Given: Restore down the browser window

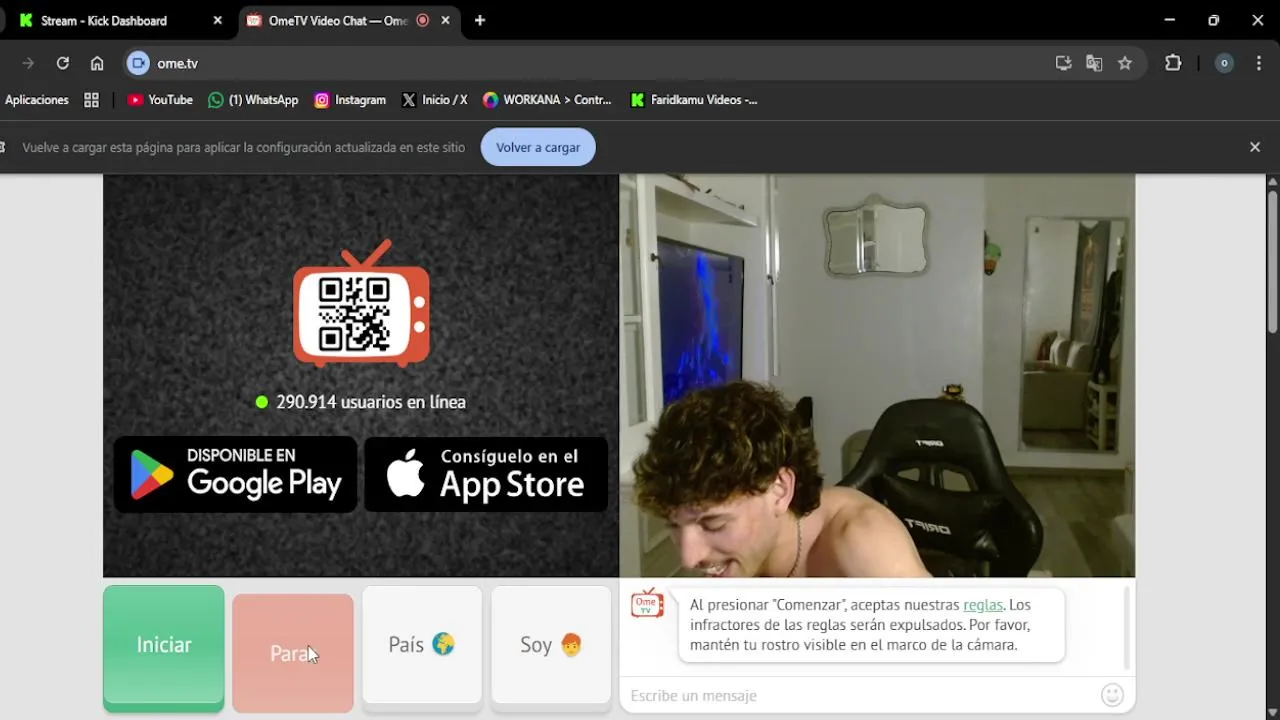Looking at the screenshot, I should (1214, 20).
